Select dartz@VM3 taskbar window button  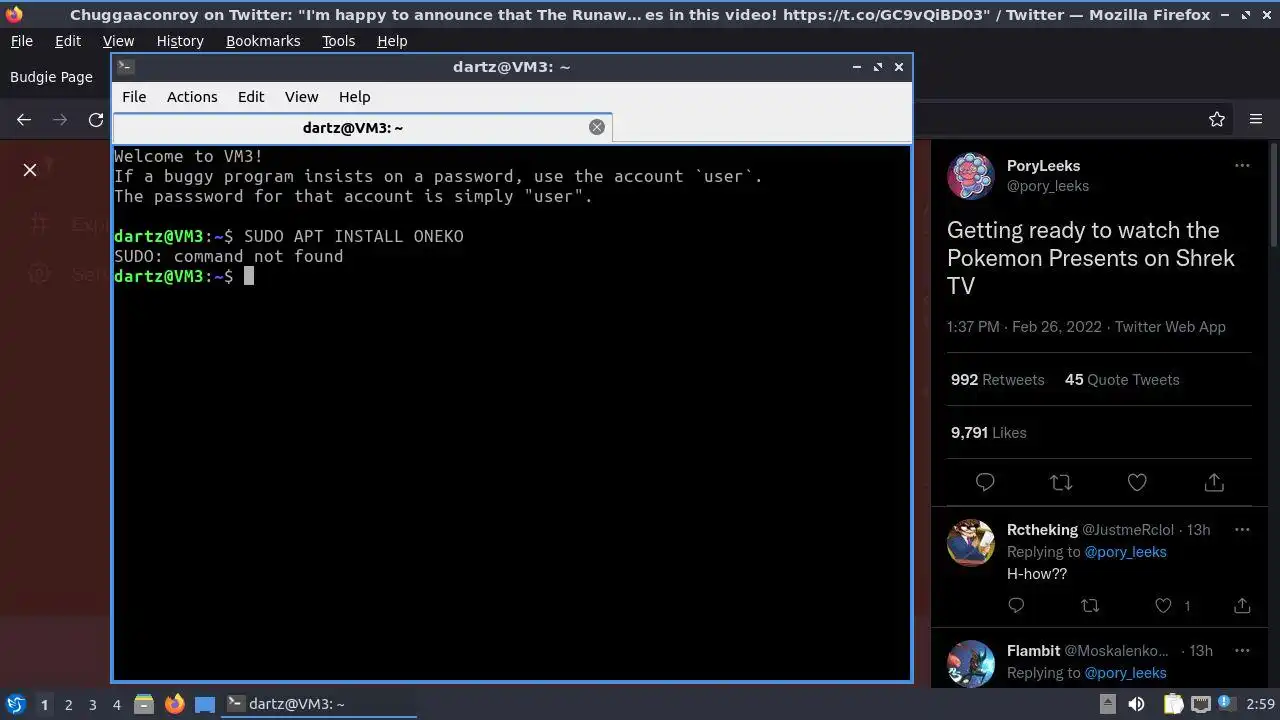(319, 704)
